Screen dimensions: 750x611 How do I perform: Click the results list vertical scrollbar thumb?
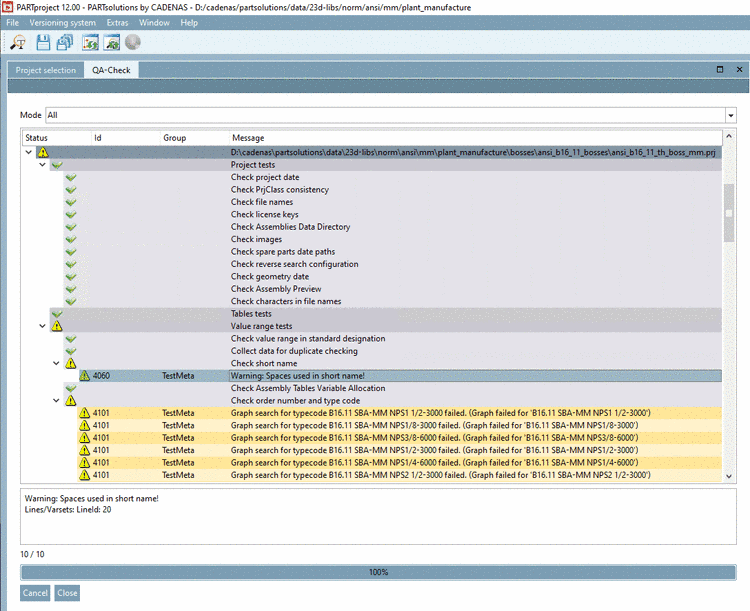[729, 213]
